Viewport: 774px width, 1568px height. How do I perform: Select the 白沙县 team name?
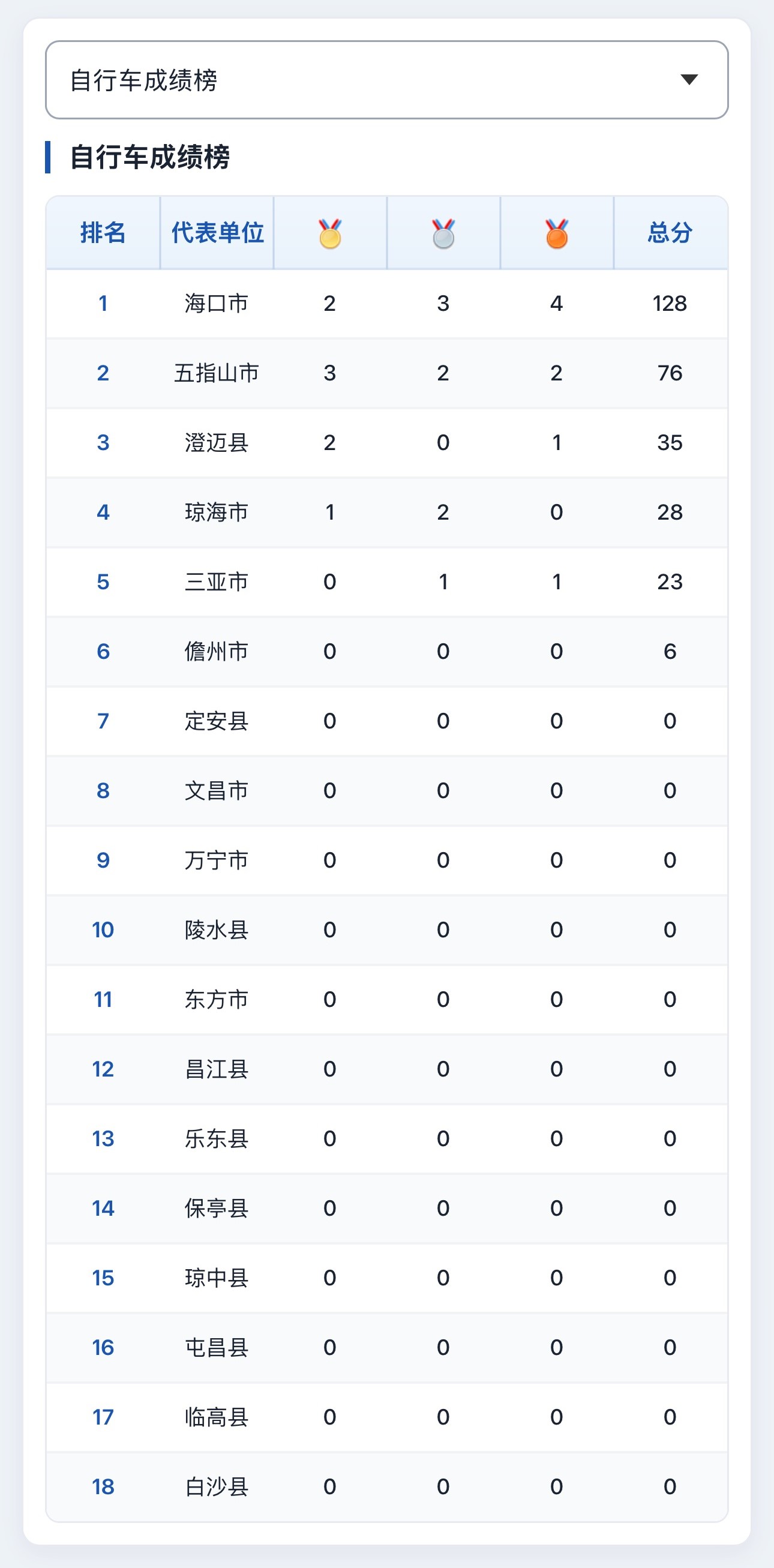pyautogui.click(x=217, y=1486)
